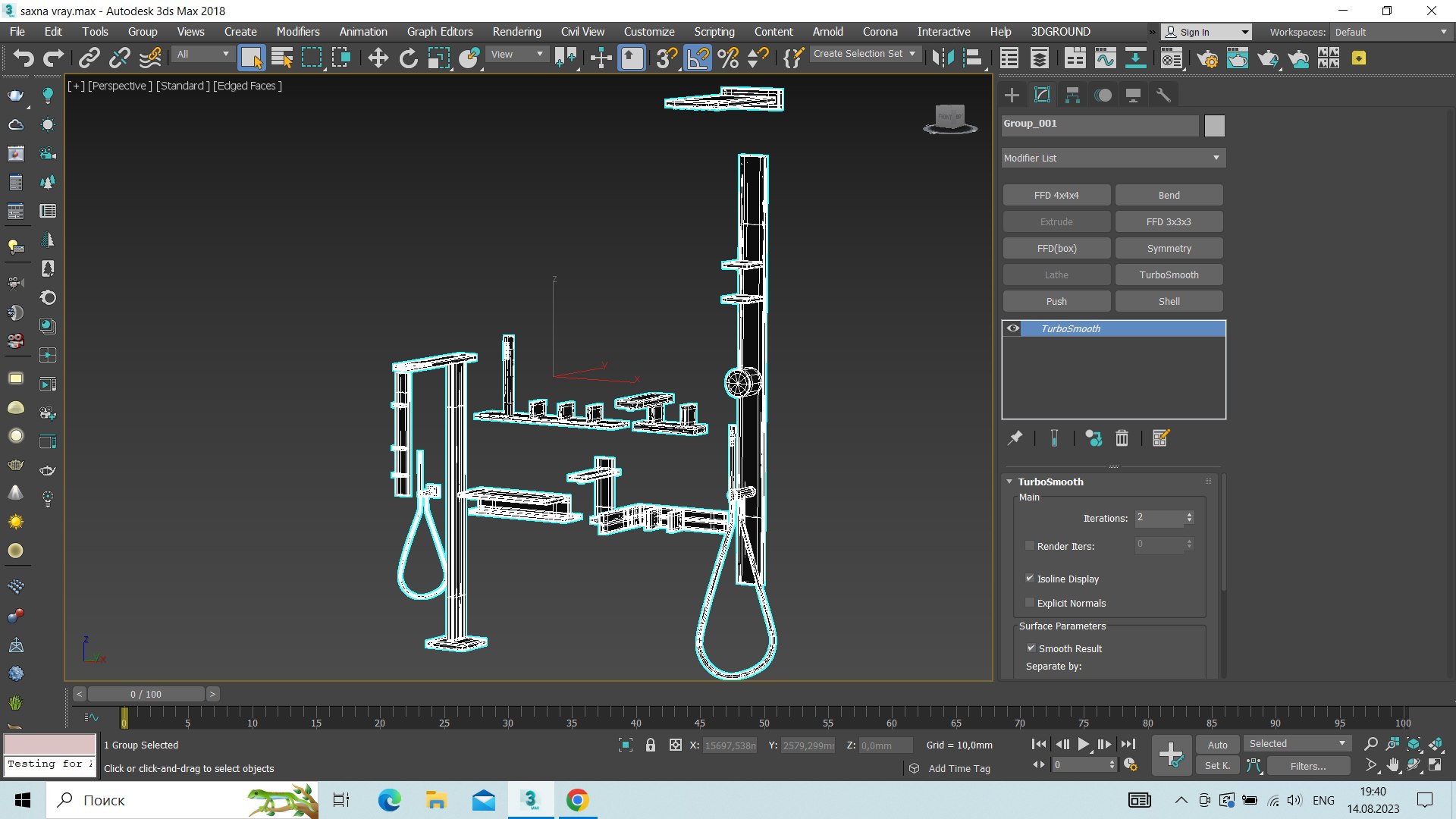Screen dimensions: 1456x819
Task: Click the Shell modifier button
Action: pos(1169,301)
